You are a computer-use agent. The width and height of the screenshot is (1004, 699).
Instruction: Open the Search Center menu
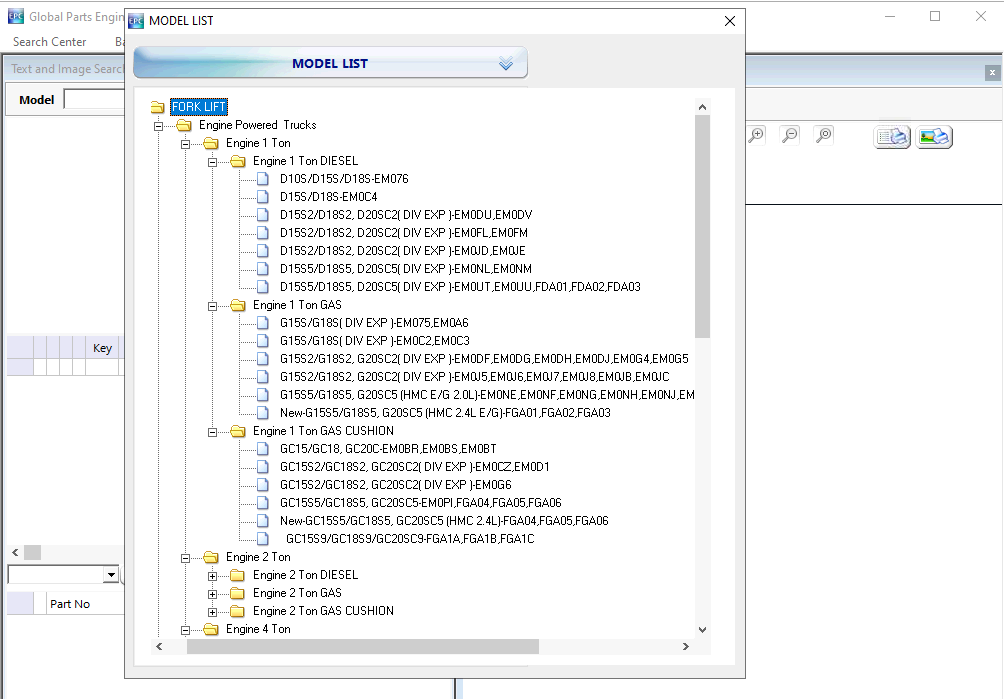pos(49,42)
